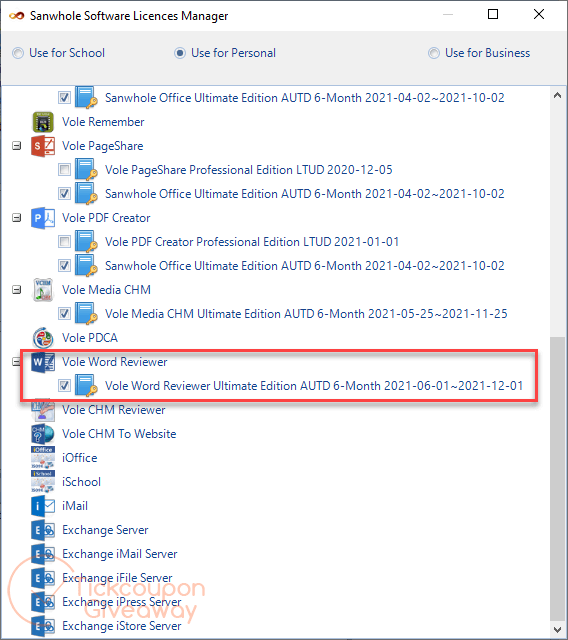Select the Use for School radio button
Screen dimensions: 568x640
(x=18, y=53)
